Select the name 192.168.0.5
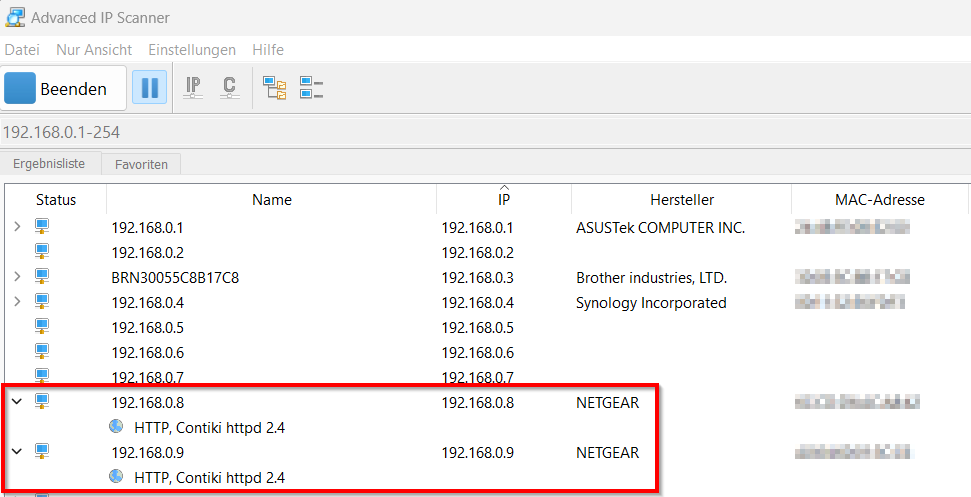971x497 pixels. click(147, 327)
